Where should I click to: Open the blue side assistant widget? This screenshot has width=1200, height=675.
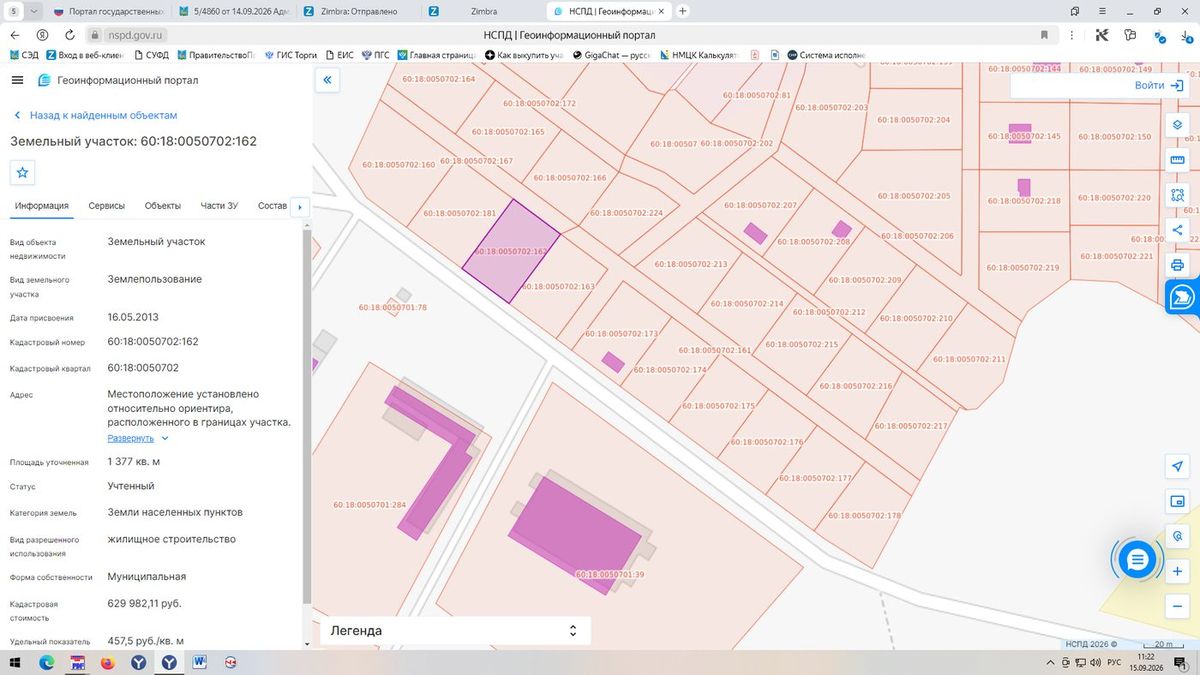pyautogui.click(x=1182, y=297)
